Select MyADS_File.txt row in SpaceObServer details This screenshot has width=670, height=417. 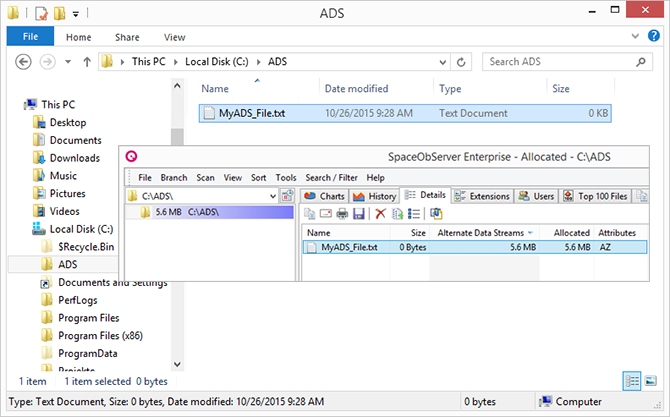click(475, 247)
